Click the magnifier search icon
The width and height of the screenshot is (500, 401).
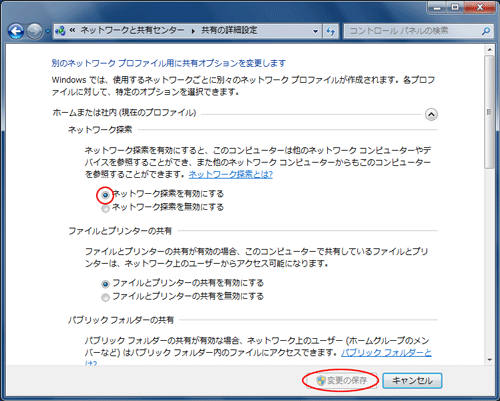click(x=486, y=31)
